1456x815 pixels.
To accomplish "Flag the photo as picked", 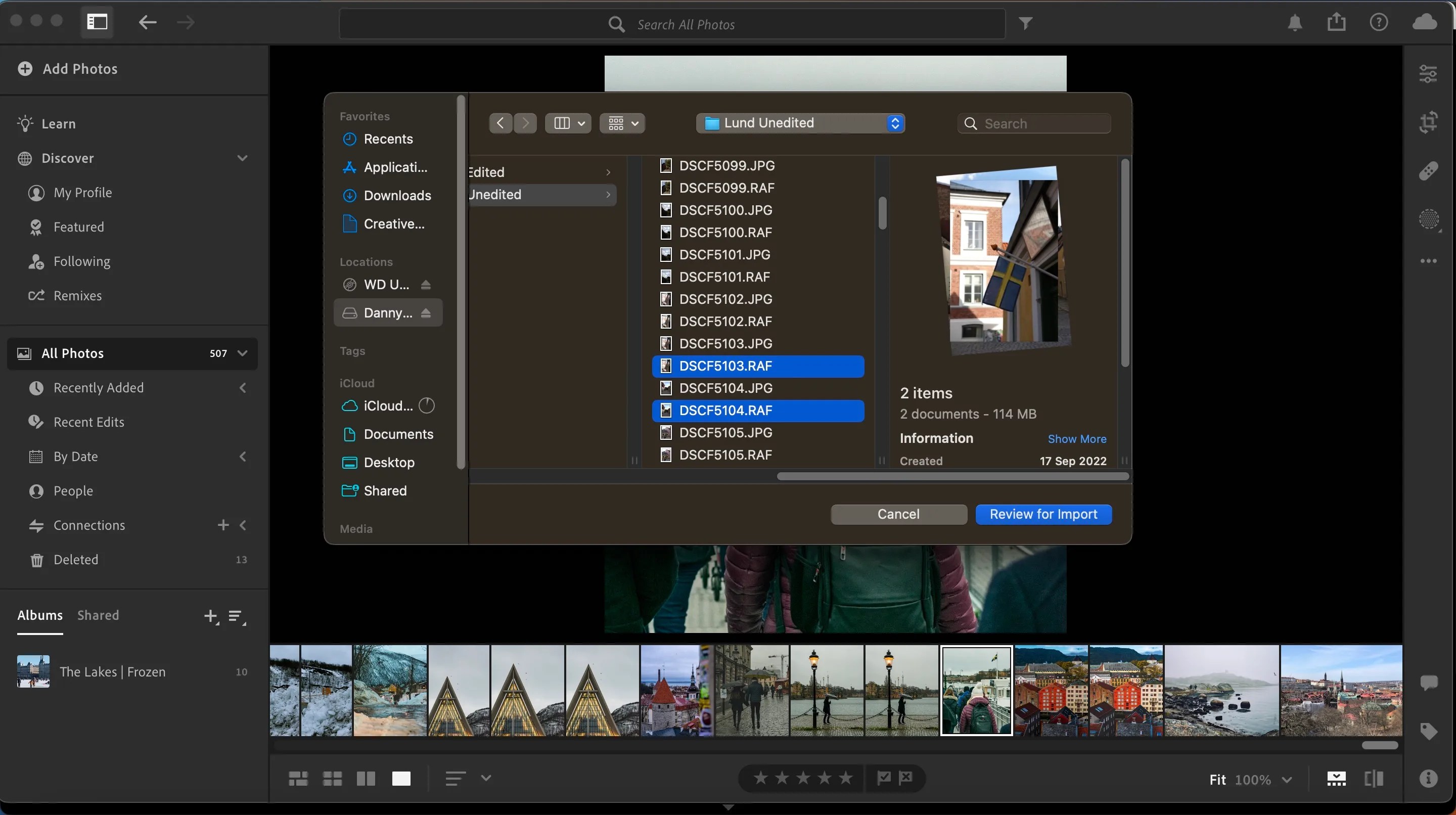I will click(883, 778).
